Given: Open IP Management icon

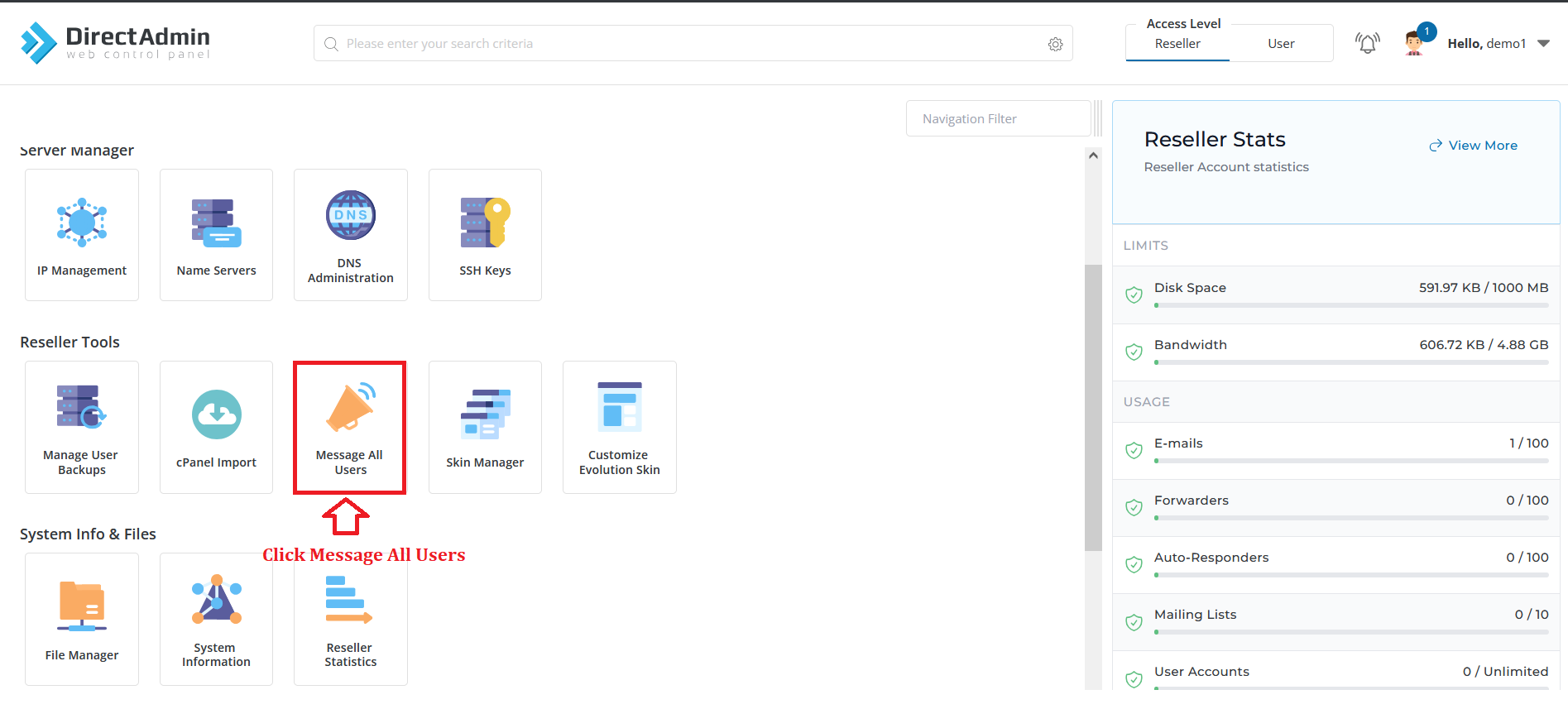Looking at the screenshot, I should (82, 222).
